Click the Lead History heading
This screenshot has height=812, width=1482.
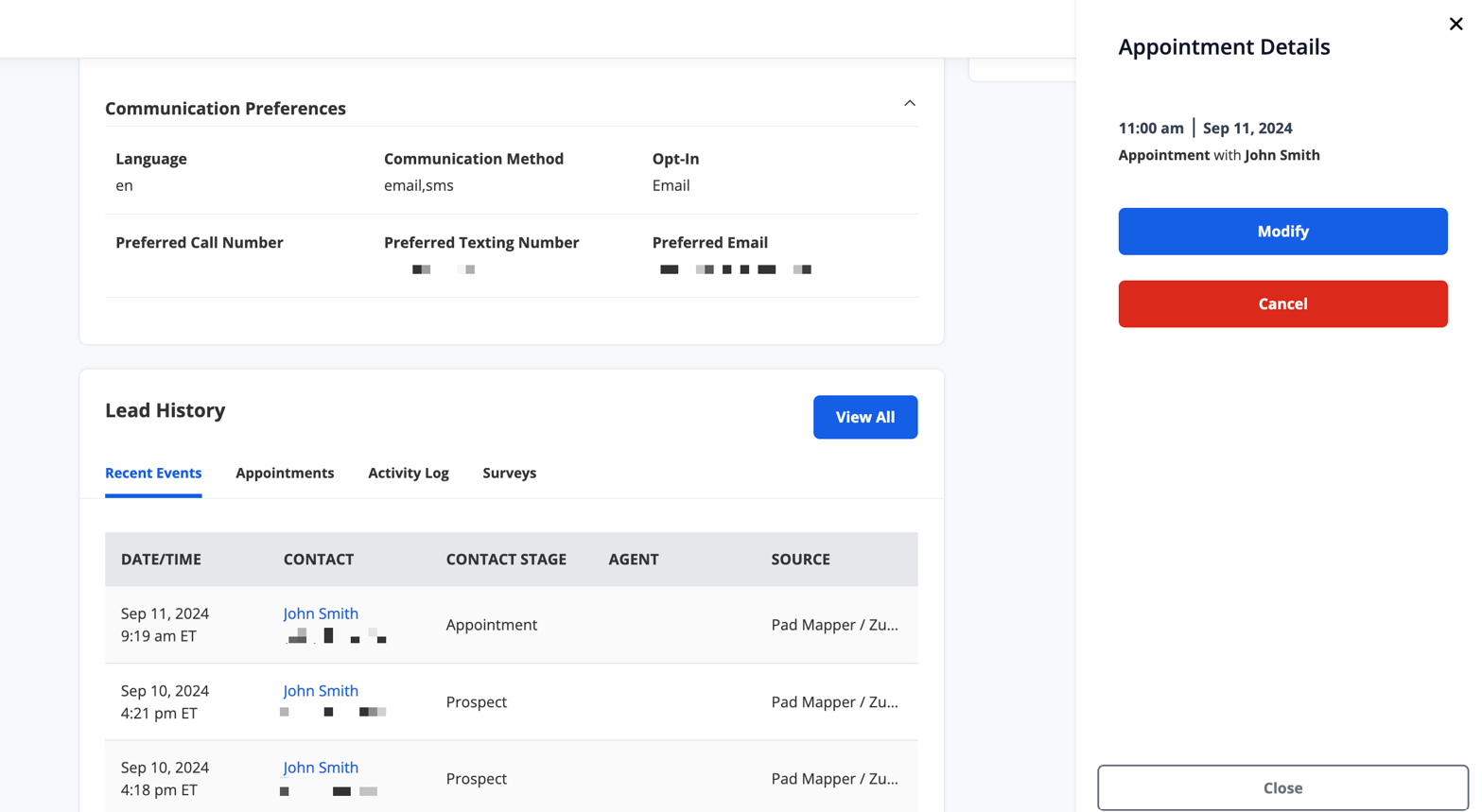166,410
